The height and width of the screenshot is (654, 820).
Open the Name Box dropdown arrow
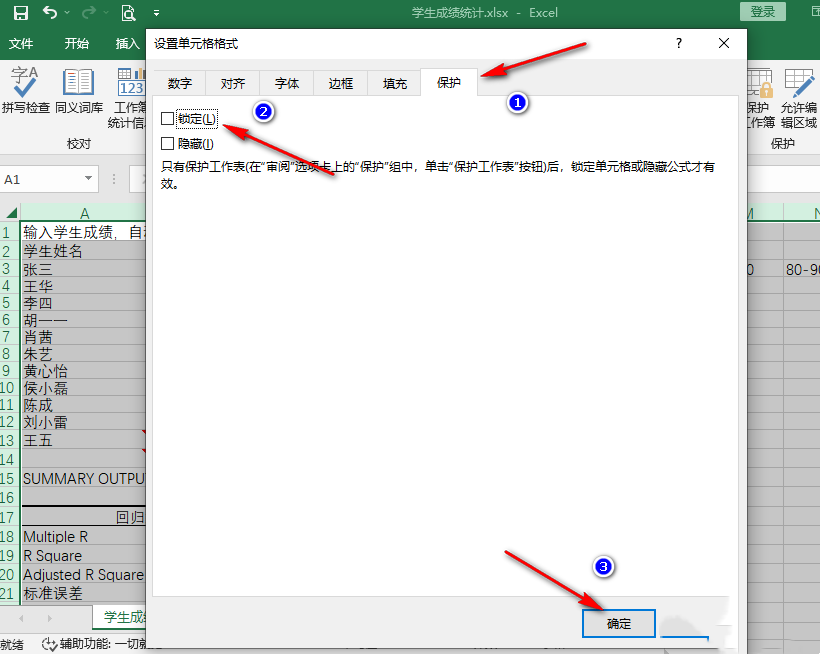coord(88,179)
